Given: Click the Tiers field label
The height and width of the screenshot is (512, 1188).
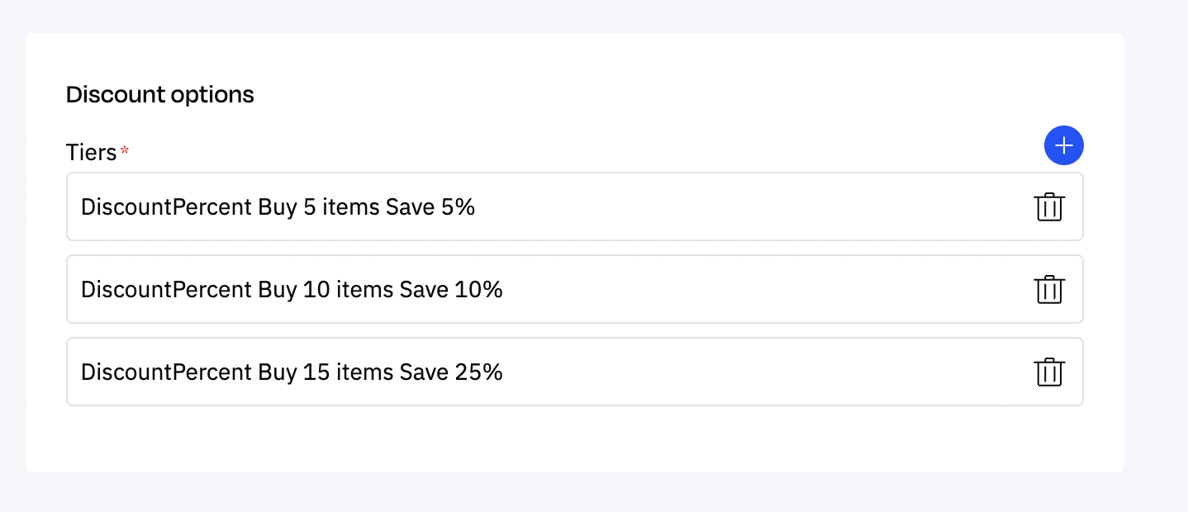Looking at the screenshot, I should pyautogui.click(x=91, y=152).
